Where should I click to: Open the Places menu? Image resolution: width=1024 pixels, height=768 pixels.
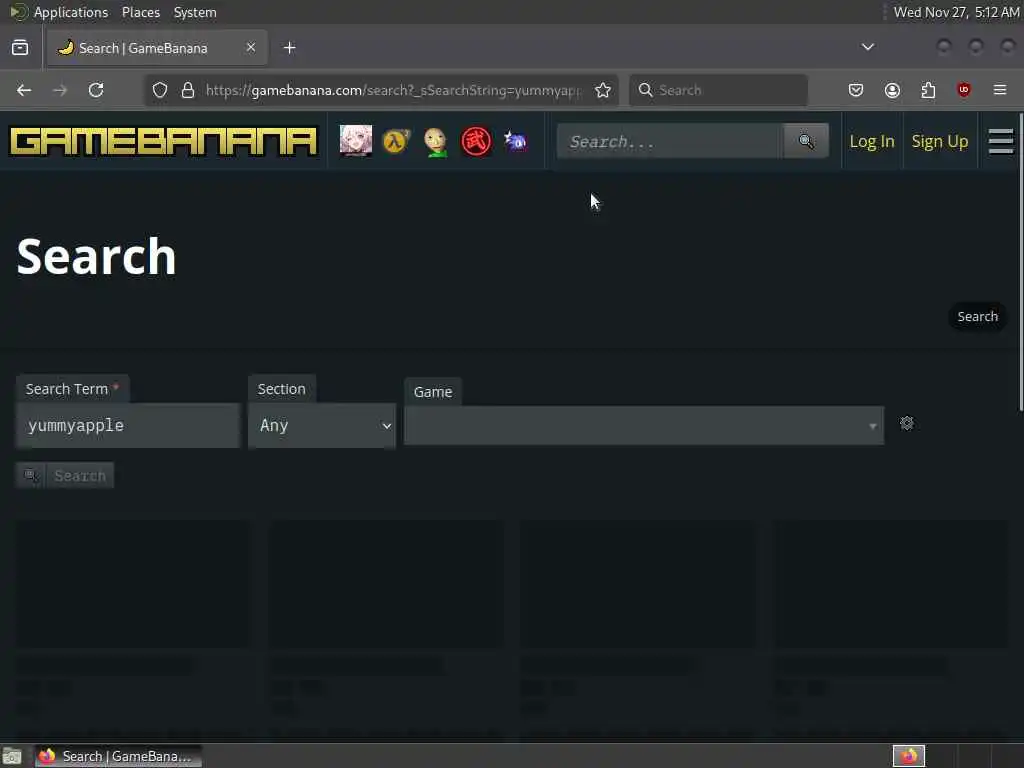[140, 12]
